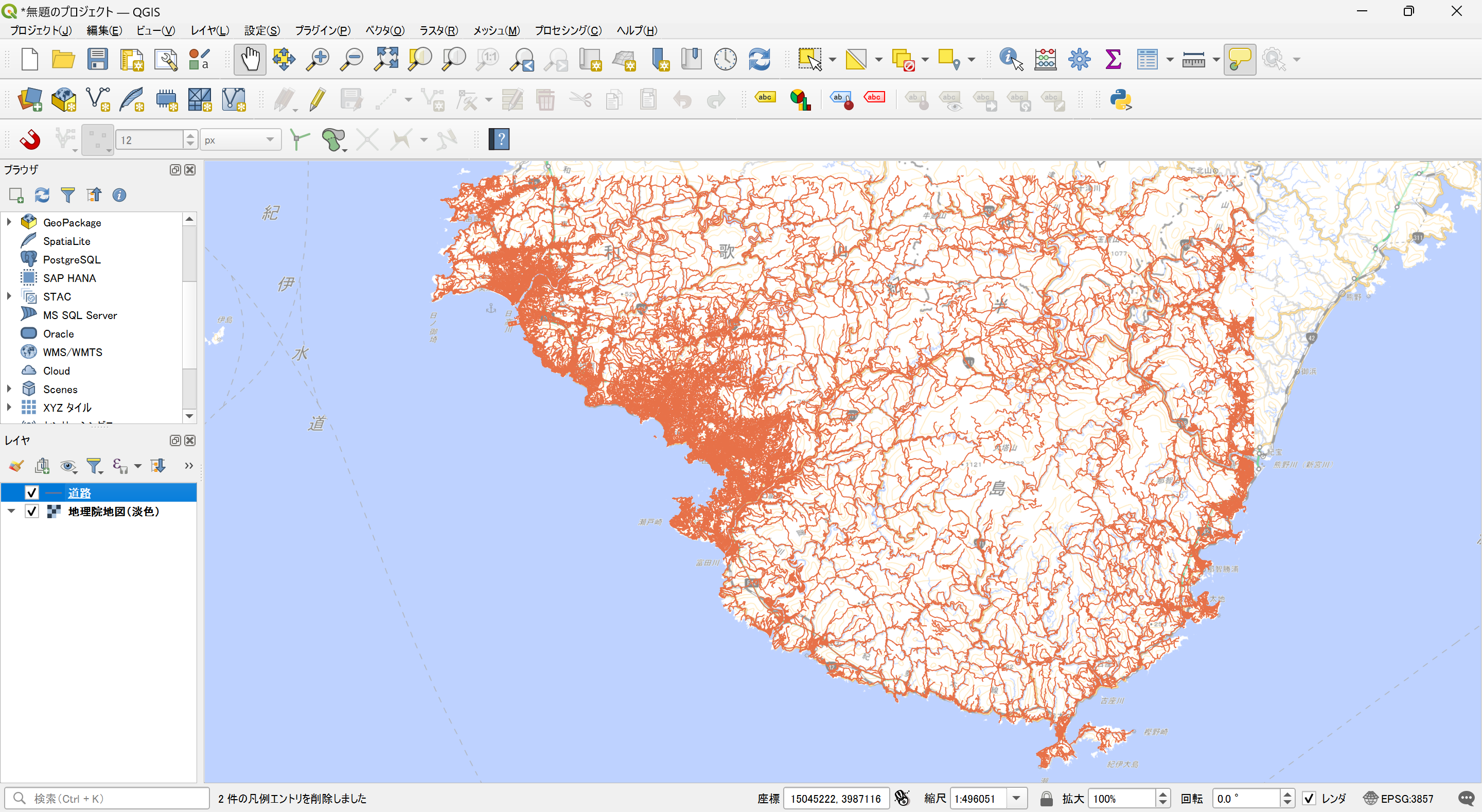Enable snapping with the magnet icon
Screen dimensions: 1482x812
click(x=30, y=139)
